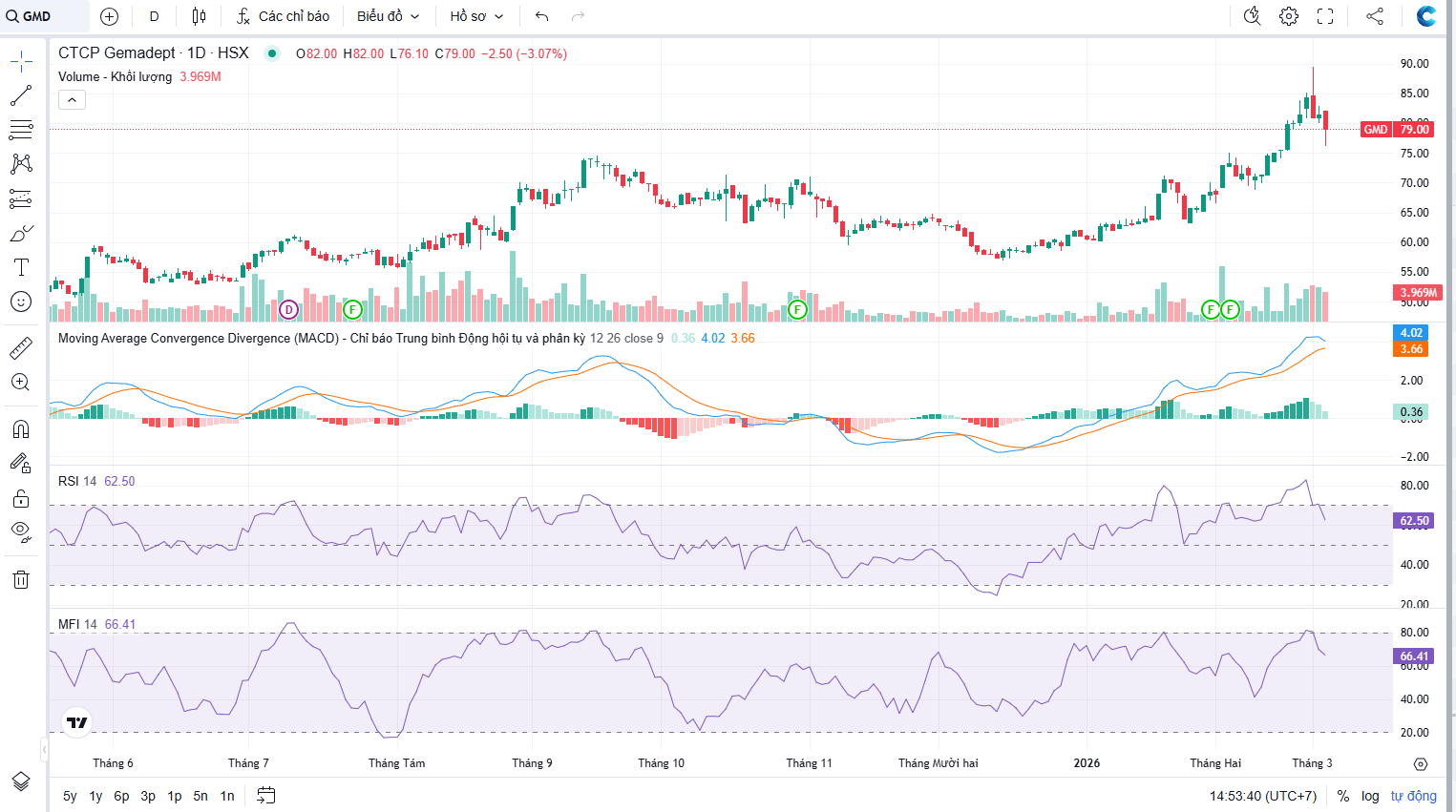Toggle percent scale mode
The height and width of the screenshot is (812, 1456).
pyautogui.click(x=1343, y=796)
